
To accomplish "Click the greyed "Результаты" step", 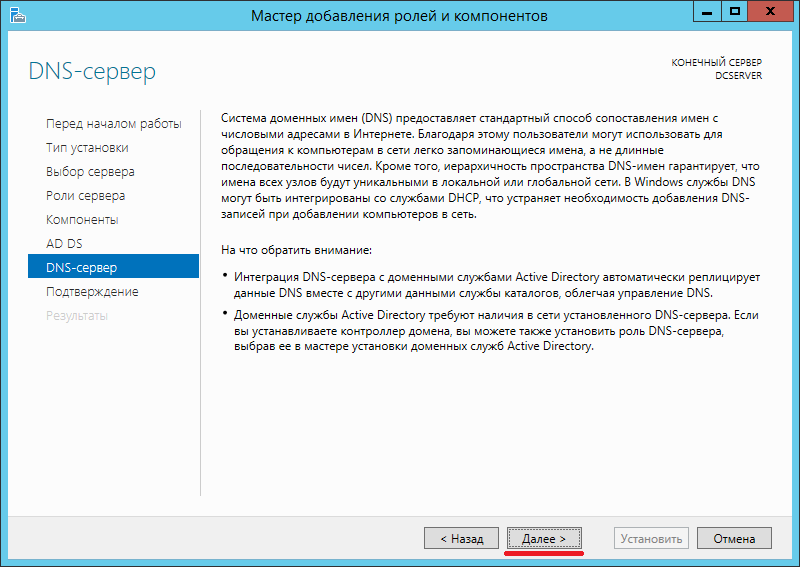I will click(77, 315).
